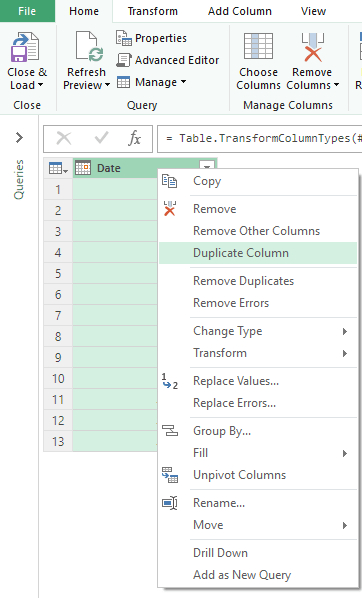Image resolution: width=362 pixels, height=598 pixels.
Task: Click the Close & Load icon
Action: (x=25, y=47)
